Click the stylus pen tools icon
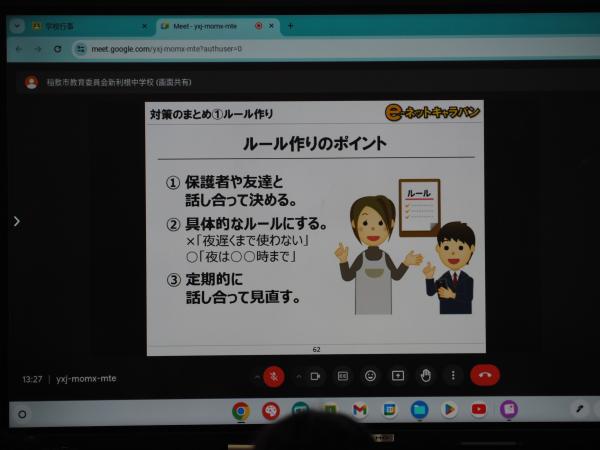The width and height of the screenshot is (600, 450). click(x=580, y=409)
